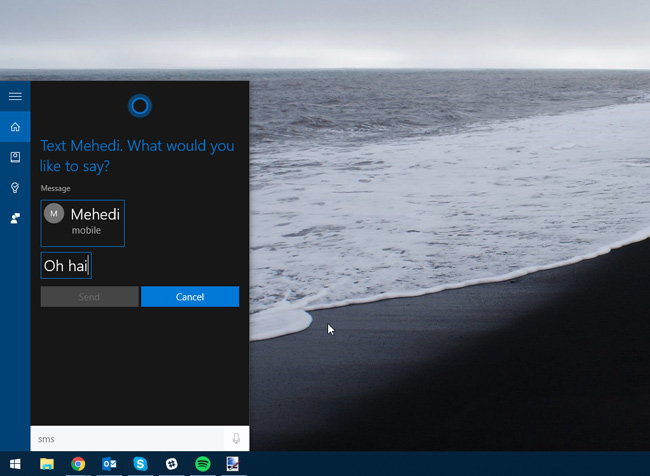Cancel the text message
The height and width of the screenshot is (476, 650).
pos(190,296)
